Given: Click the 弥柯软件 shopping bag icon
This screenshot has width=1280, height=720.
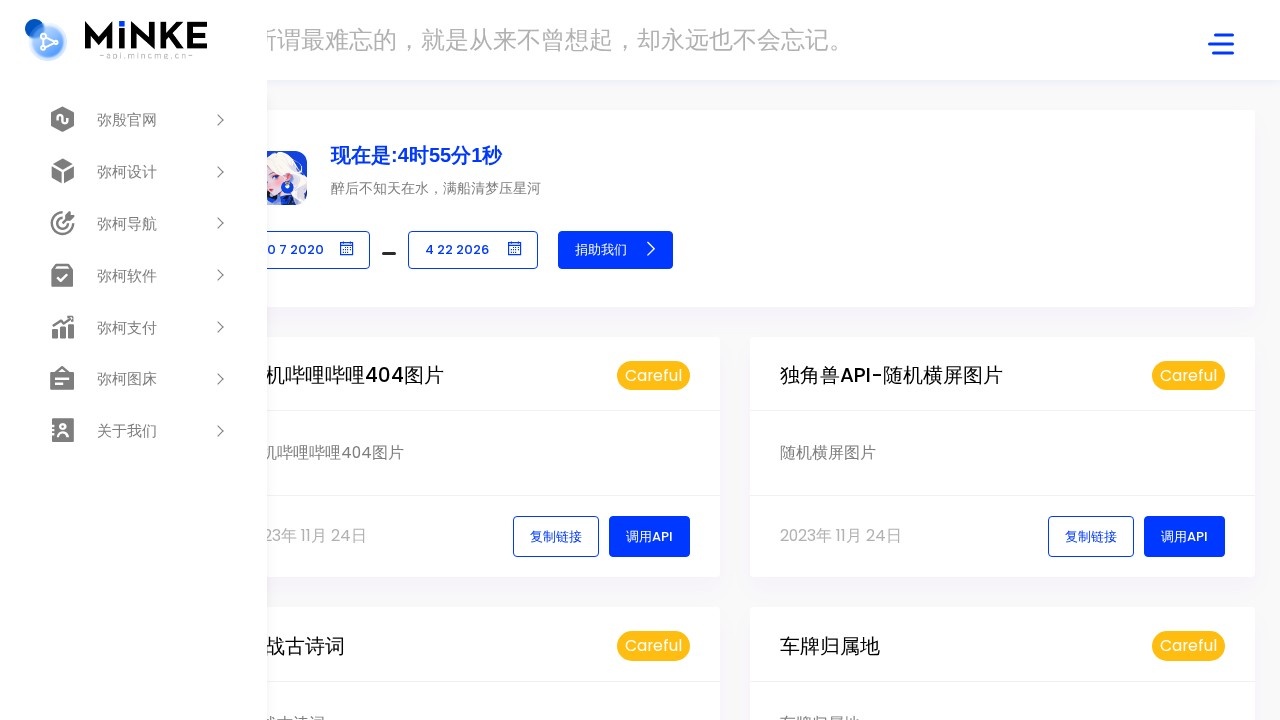Looking at the screenshot, I should 62,276.
